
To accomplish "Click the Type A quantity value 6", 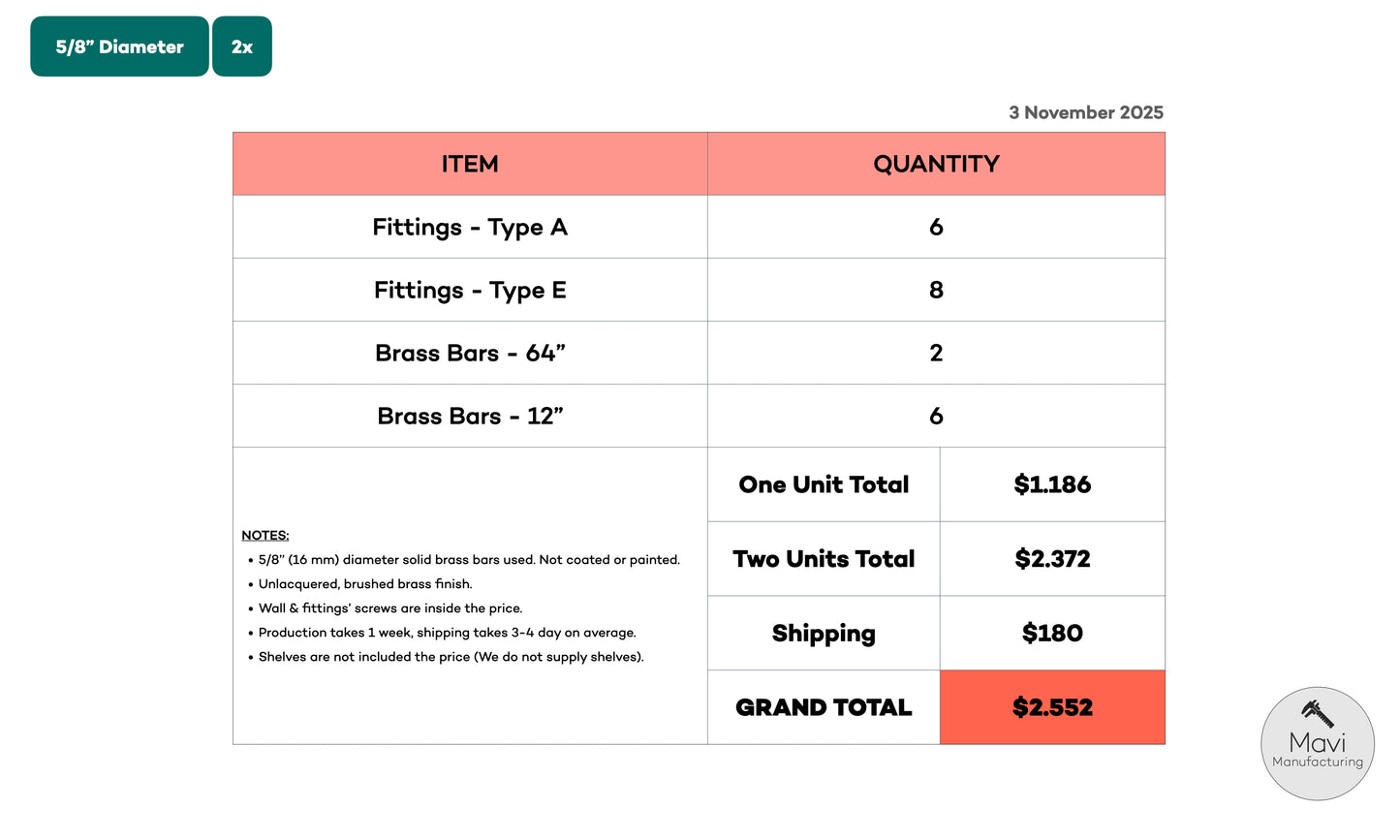I will [936, 227].
